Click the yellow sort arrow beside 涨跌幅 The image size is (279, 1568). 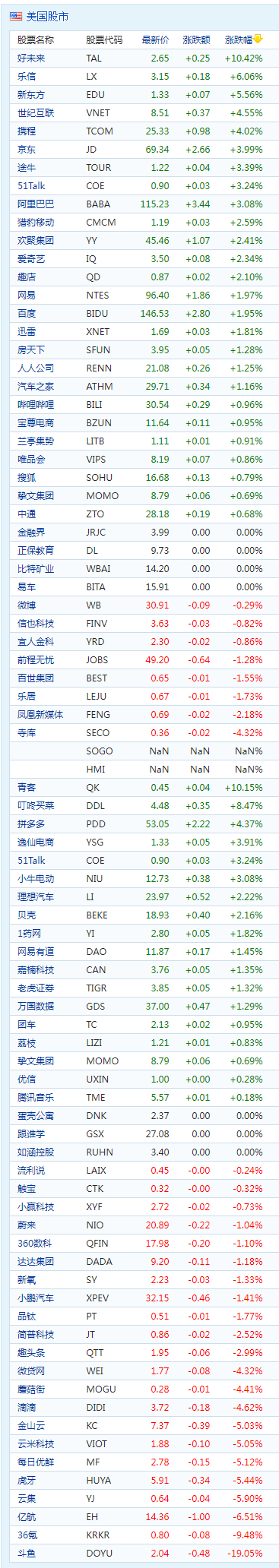[x=258, y=39]
